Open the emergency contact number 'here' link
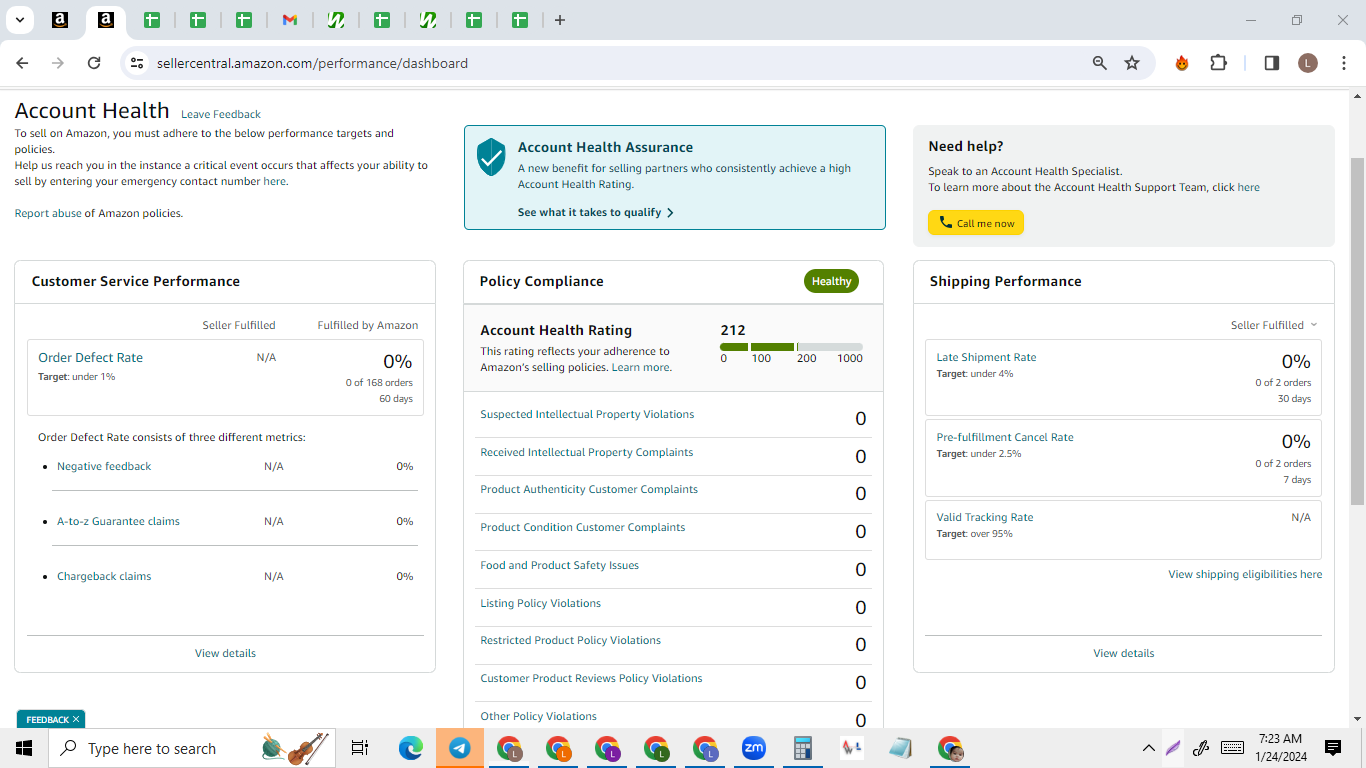 pyautogui.click(x=274, y=182)
